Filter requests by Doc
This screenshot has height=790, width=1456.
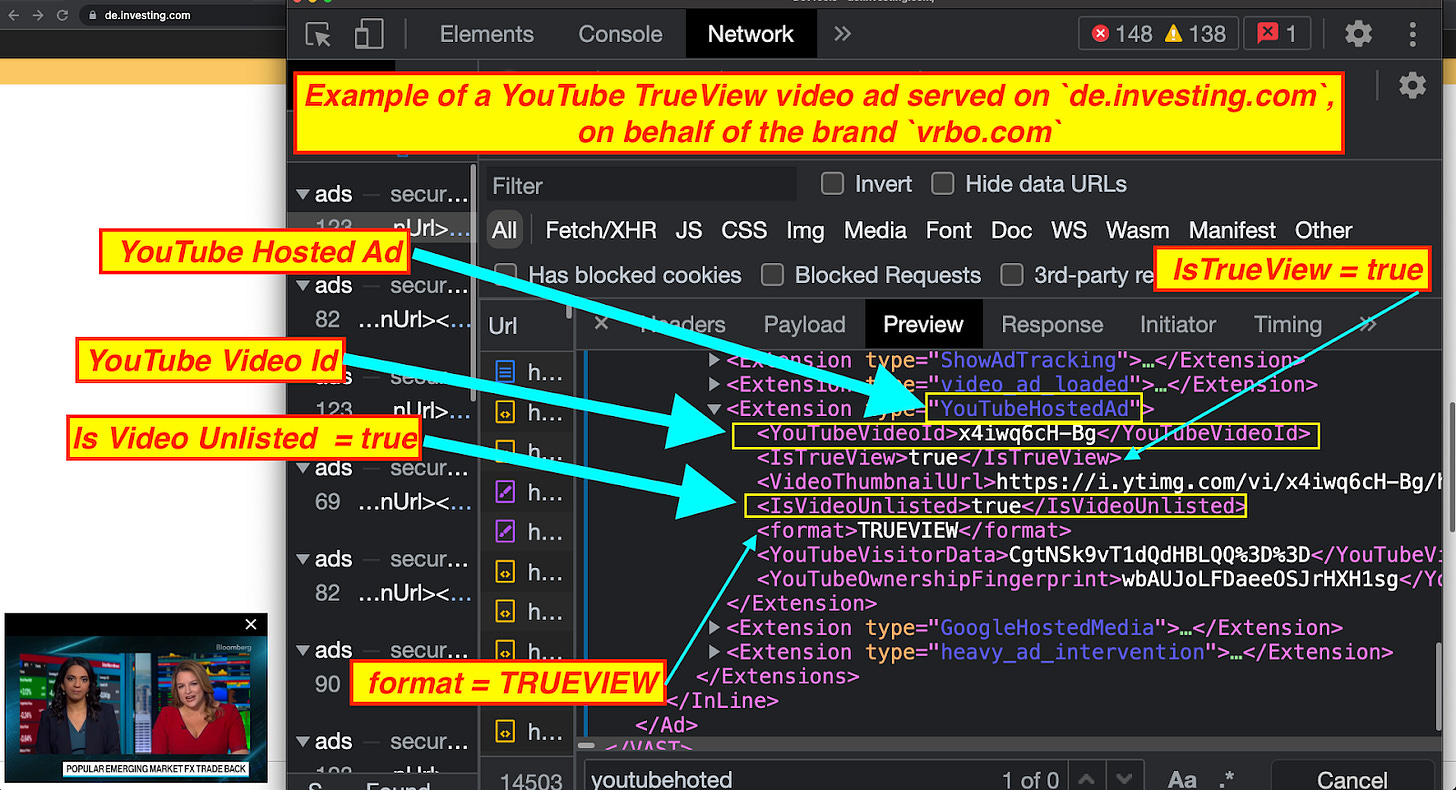(x=1011, y=230)
